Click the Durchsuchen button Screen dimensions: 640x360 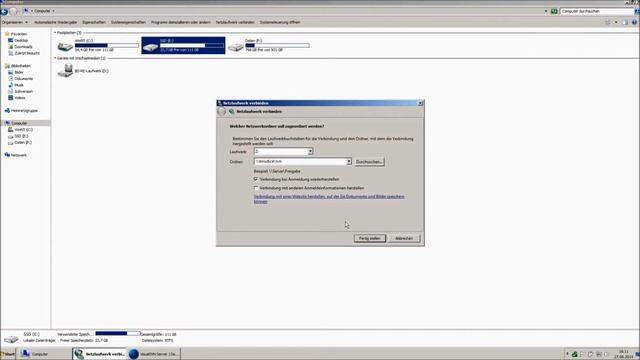coord(369,162)
